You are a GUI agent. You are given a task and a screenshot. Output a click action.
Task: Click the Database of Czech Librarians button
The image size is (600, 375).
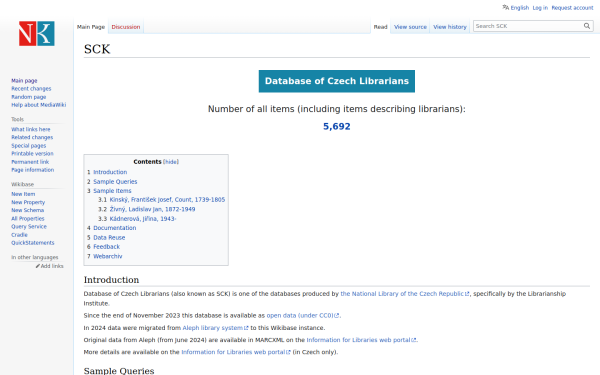tap(337, 81)
